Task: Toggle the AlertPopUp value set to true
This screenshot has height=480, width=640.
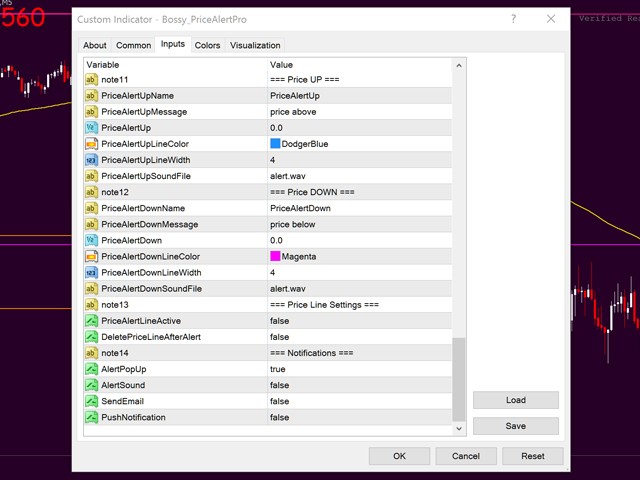Action: (x=359, y=369)
